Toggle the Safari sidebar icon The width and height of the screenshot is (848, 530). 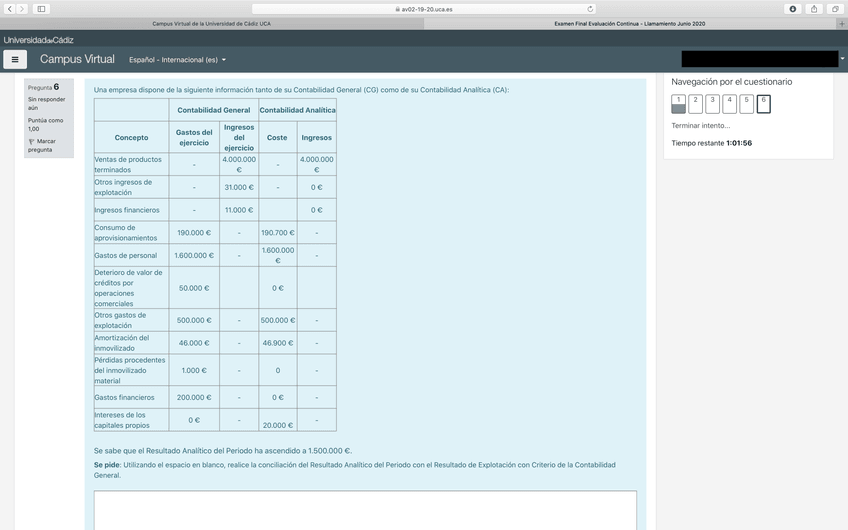point(41,9)
